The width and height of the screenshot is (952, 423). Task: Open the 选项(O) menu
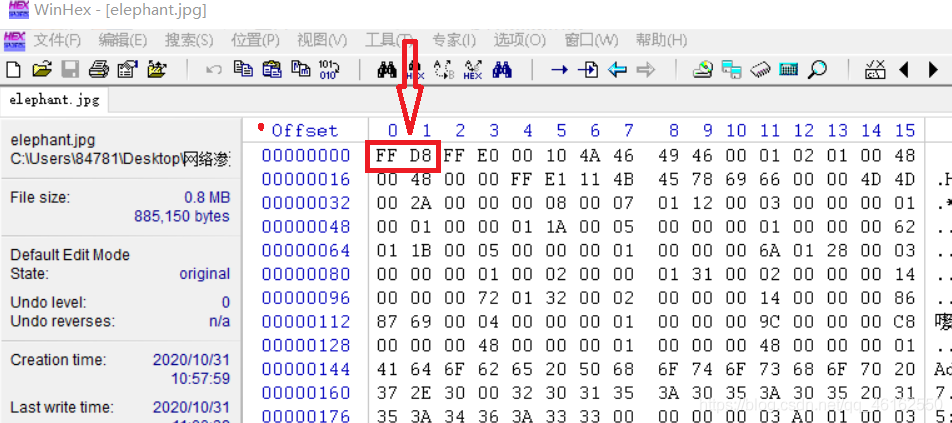pos(520,41)
